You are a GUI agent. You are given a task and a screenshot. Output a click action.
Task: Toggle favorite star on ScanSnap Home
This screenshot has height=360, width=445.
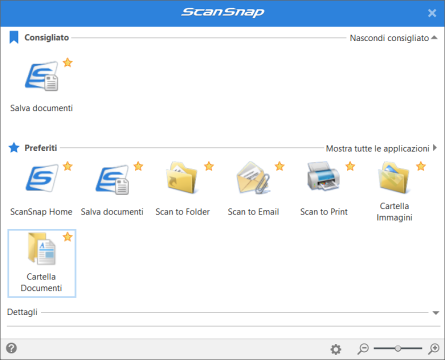coord(68,166)
